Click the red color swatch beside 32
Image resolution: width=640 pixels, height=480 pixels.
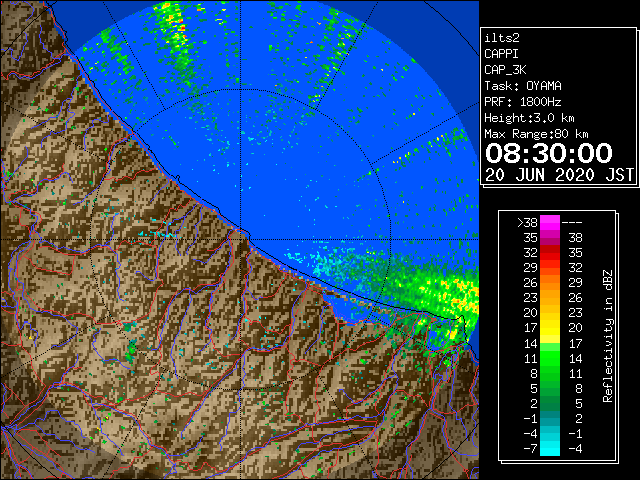(550, 253)
